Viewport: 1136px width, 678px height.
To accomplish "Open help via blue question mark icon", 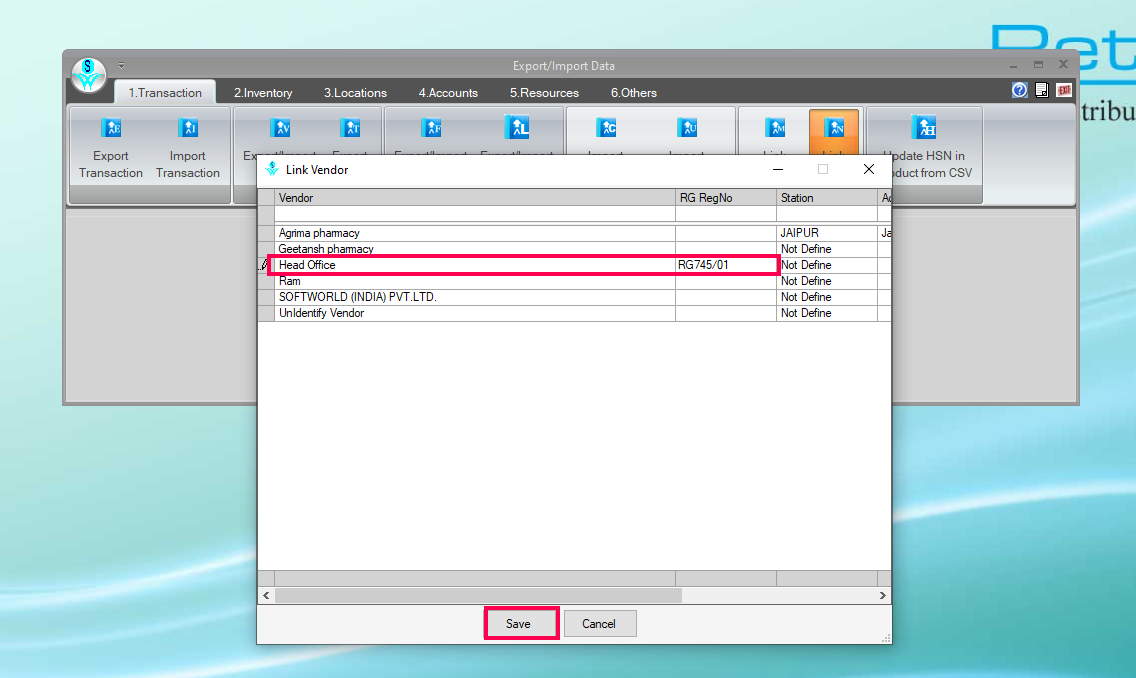I will [1019, 90].
